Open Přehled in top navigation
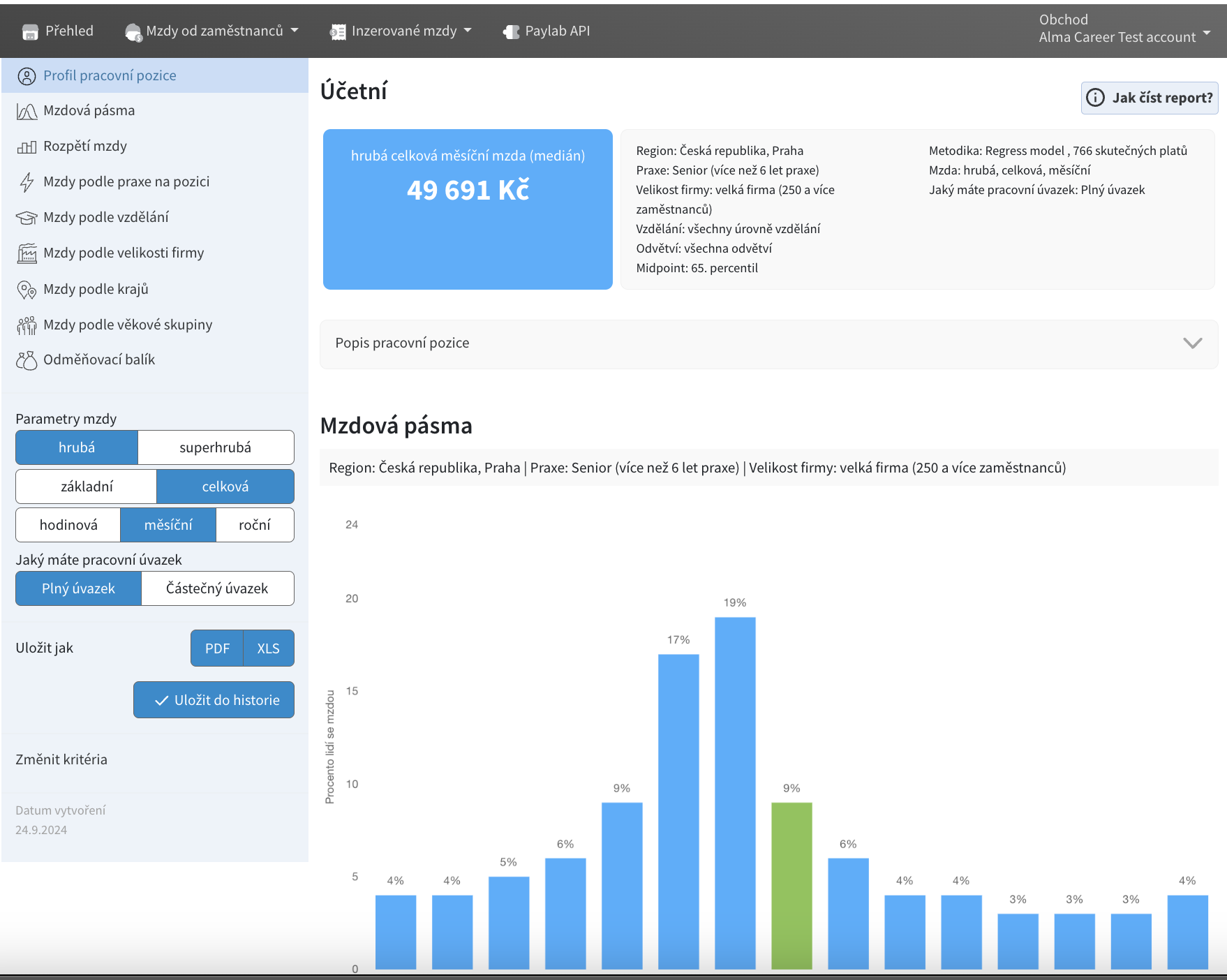The height and width of the screenshot is (980, 1227). click(x=58, y=31)
